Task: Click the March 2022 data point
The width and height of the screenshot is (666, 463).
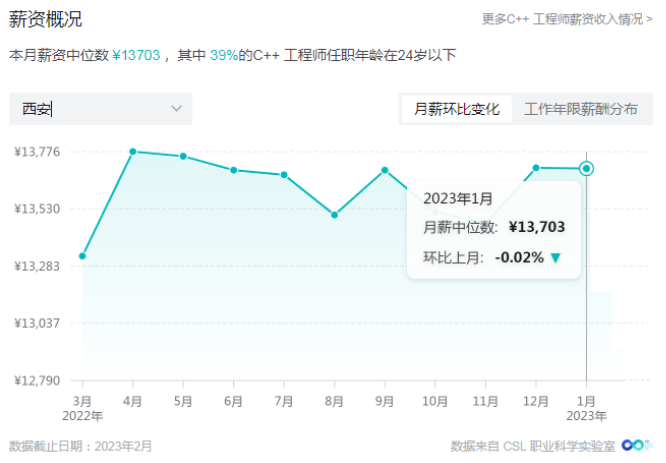Action: tap(82, 256)
